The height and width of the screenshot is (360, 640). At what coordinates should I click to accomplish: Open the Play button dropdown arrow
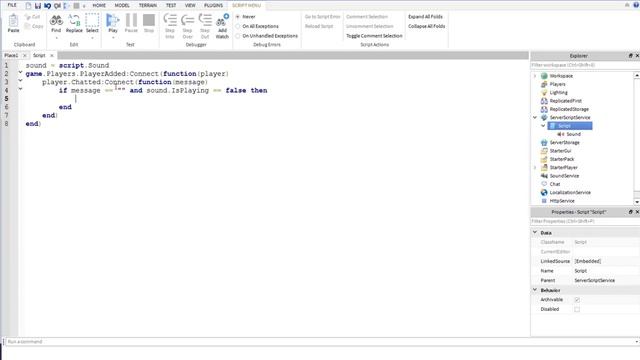[113, 38]
